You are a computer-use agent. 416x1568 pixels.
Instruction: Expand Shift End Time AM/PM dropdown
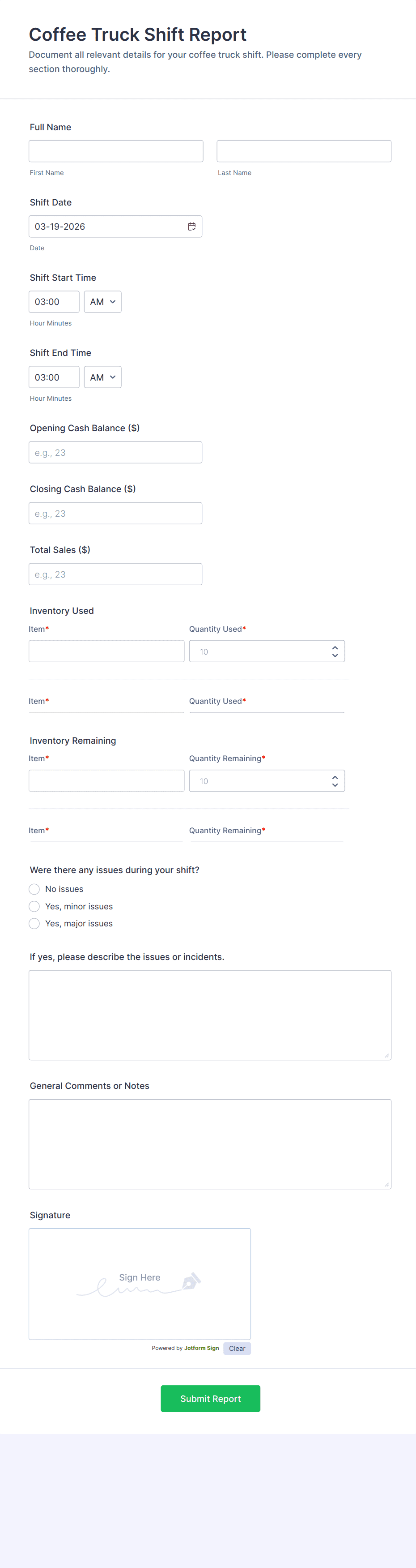coord(103,377)
